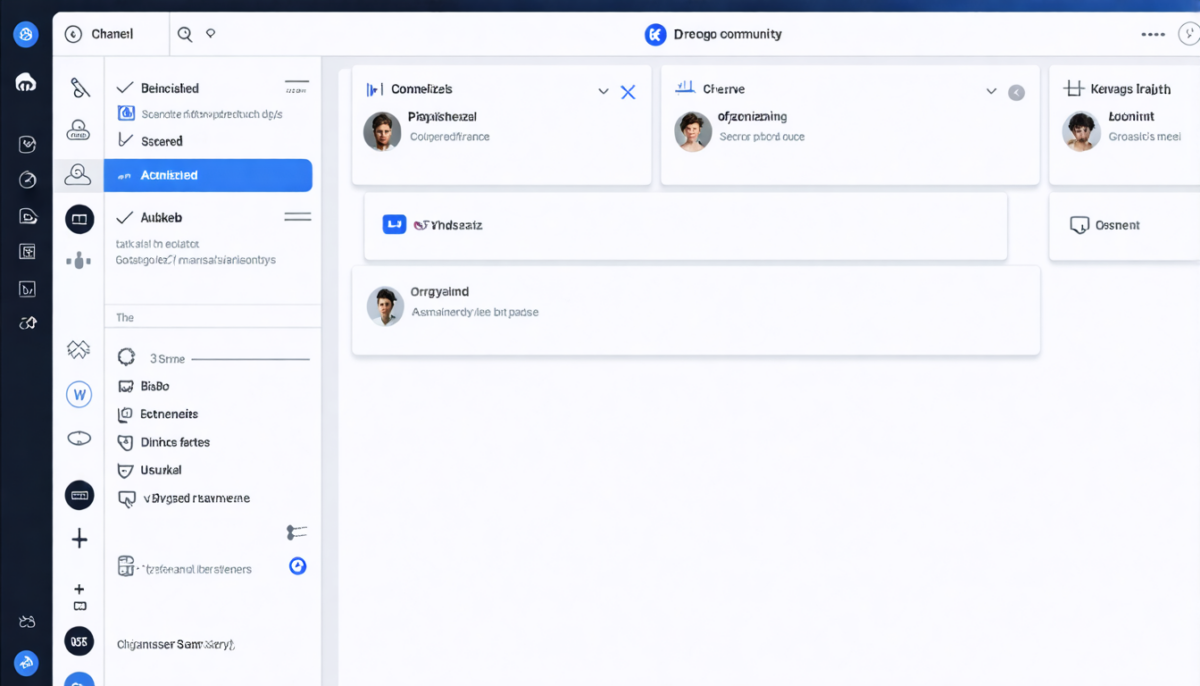Toggle the Beincislied checkmark
The image size is (1200, 686).
[125, 88]
